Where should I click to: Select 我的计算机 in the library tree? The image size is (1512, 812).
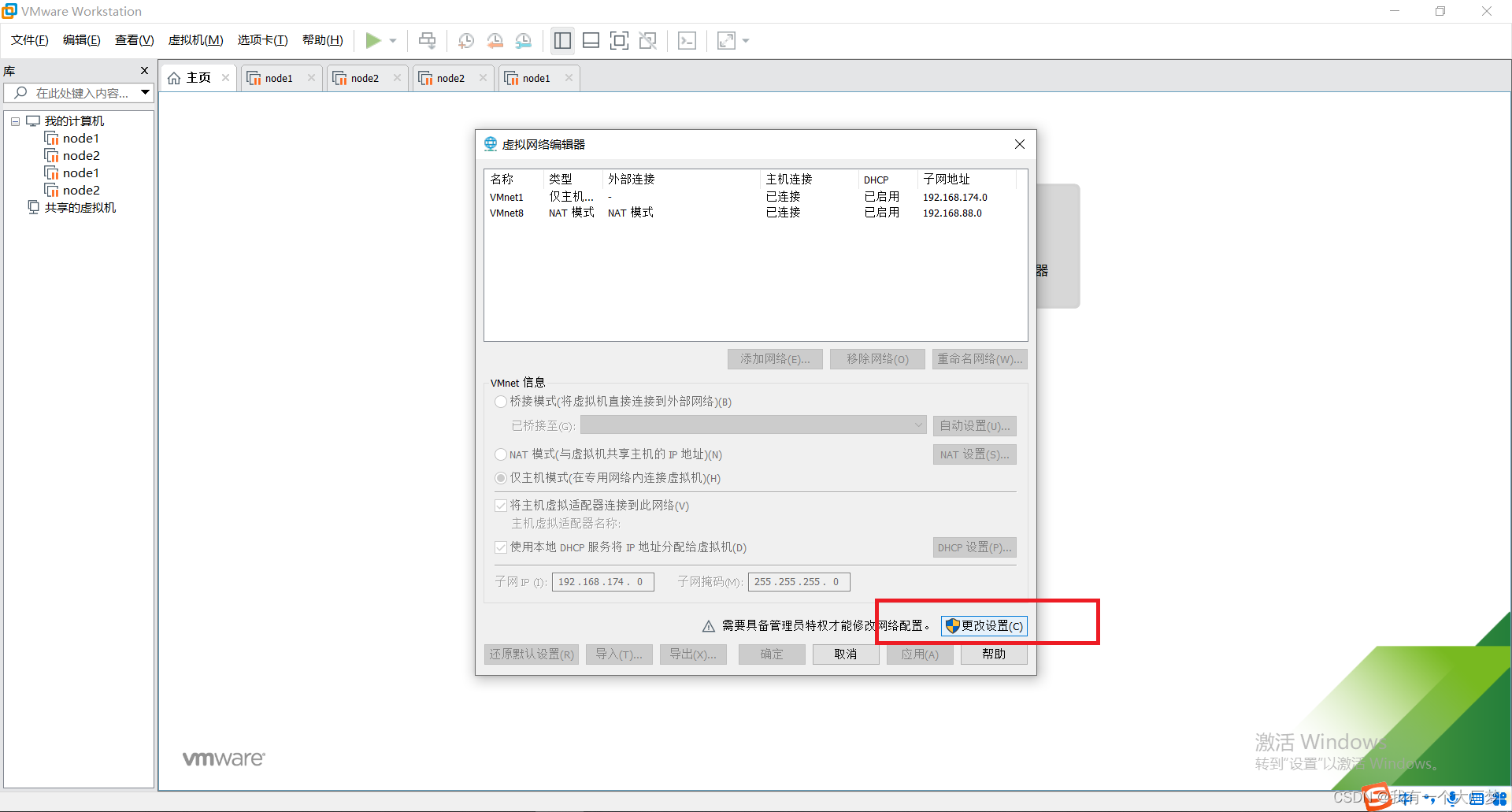coord(74,121)
